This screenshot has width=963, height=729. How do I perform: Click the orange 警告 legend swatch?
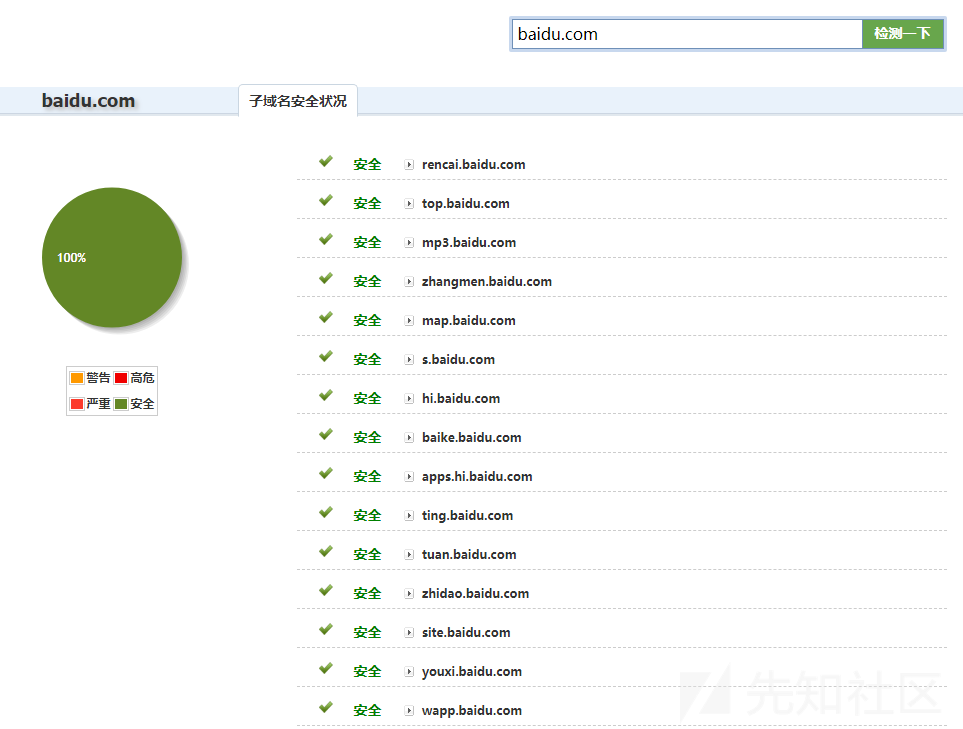pos(77,378)
